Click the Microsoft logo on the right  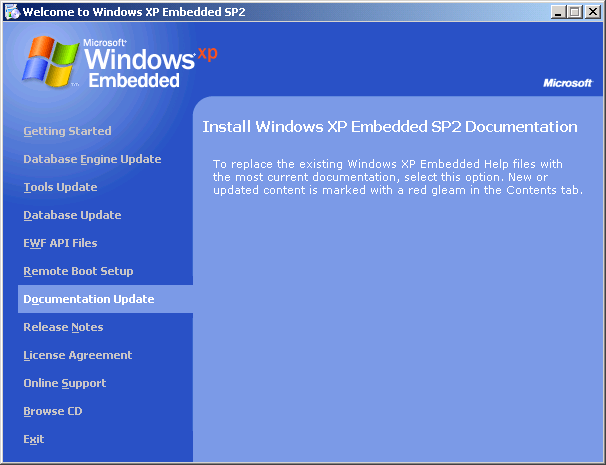coord(567,83)
